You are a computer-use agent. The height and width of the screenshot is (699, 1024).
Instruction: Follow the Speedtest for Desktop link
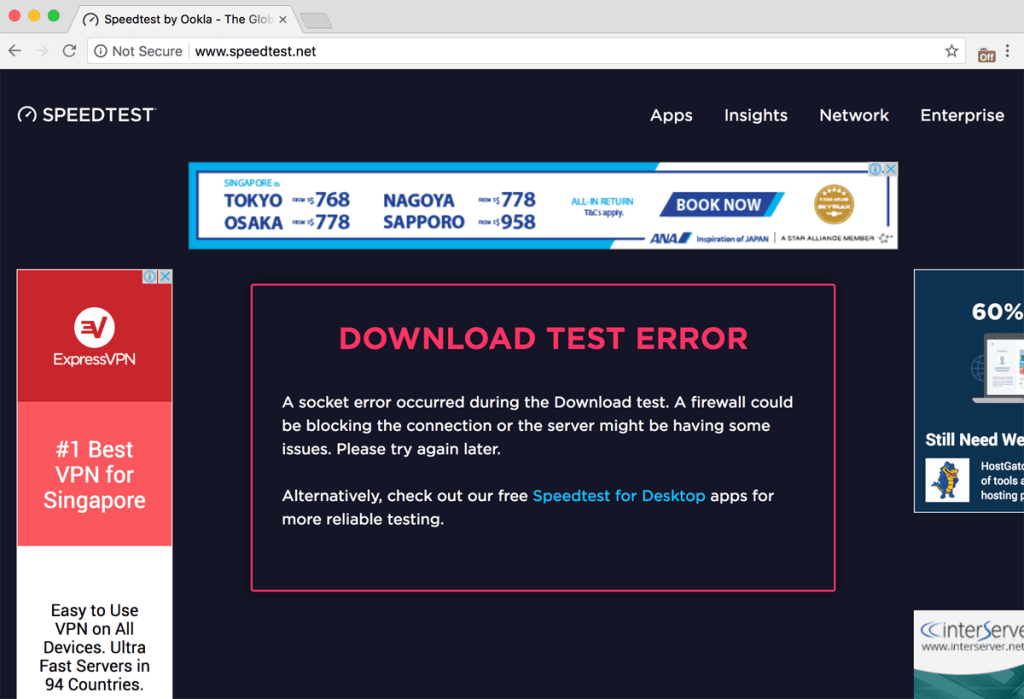(618, 496)
